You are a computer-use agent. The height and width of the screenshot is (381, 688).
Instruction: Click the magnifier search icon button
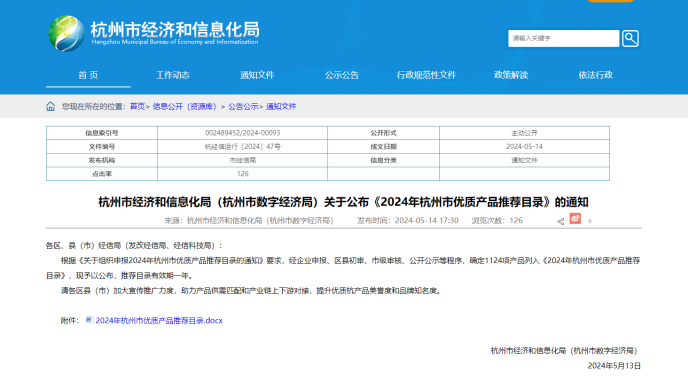[x=630, y=39]
